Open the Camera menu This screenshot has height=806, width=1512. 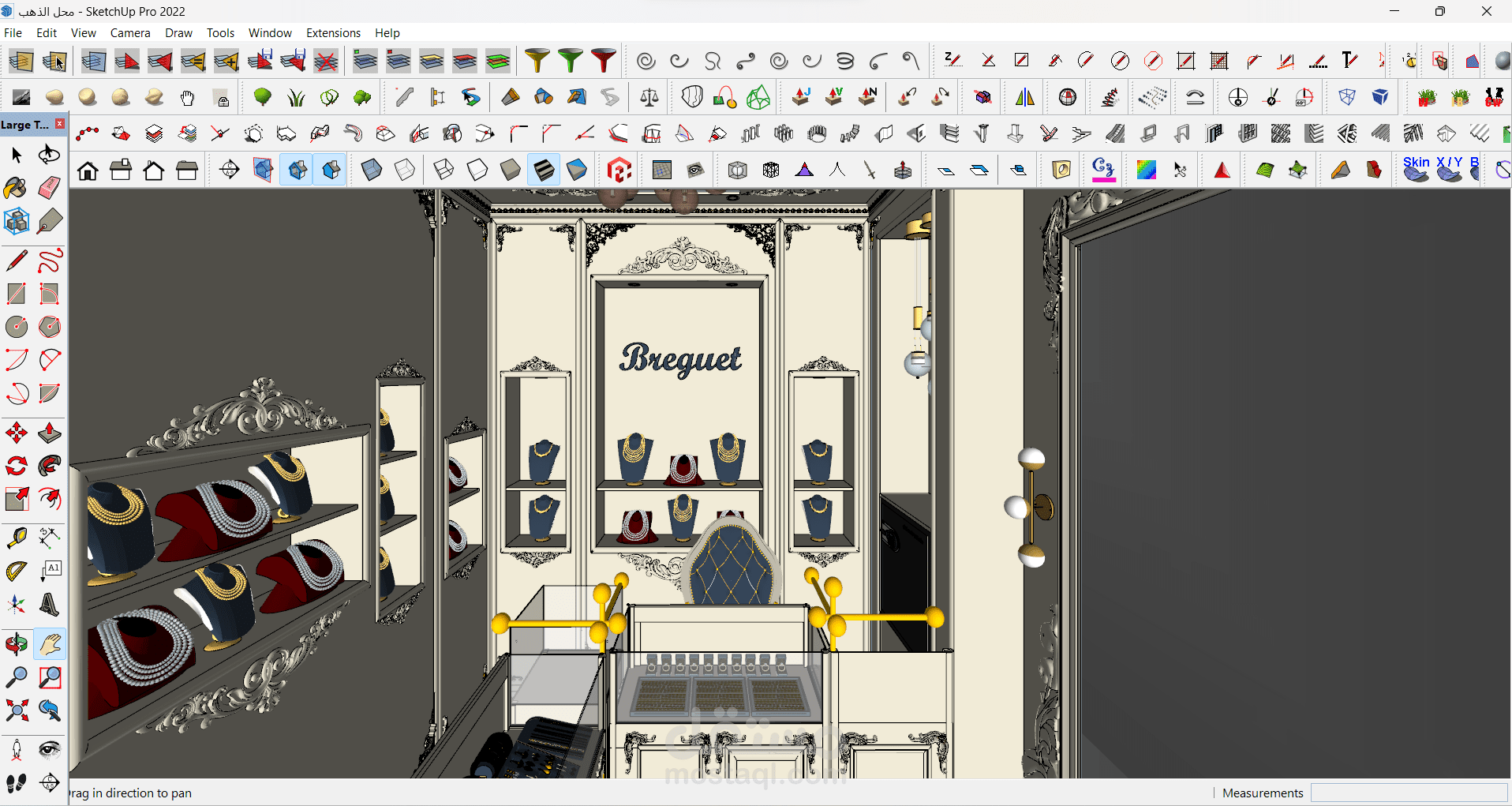click(130, 32)
